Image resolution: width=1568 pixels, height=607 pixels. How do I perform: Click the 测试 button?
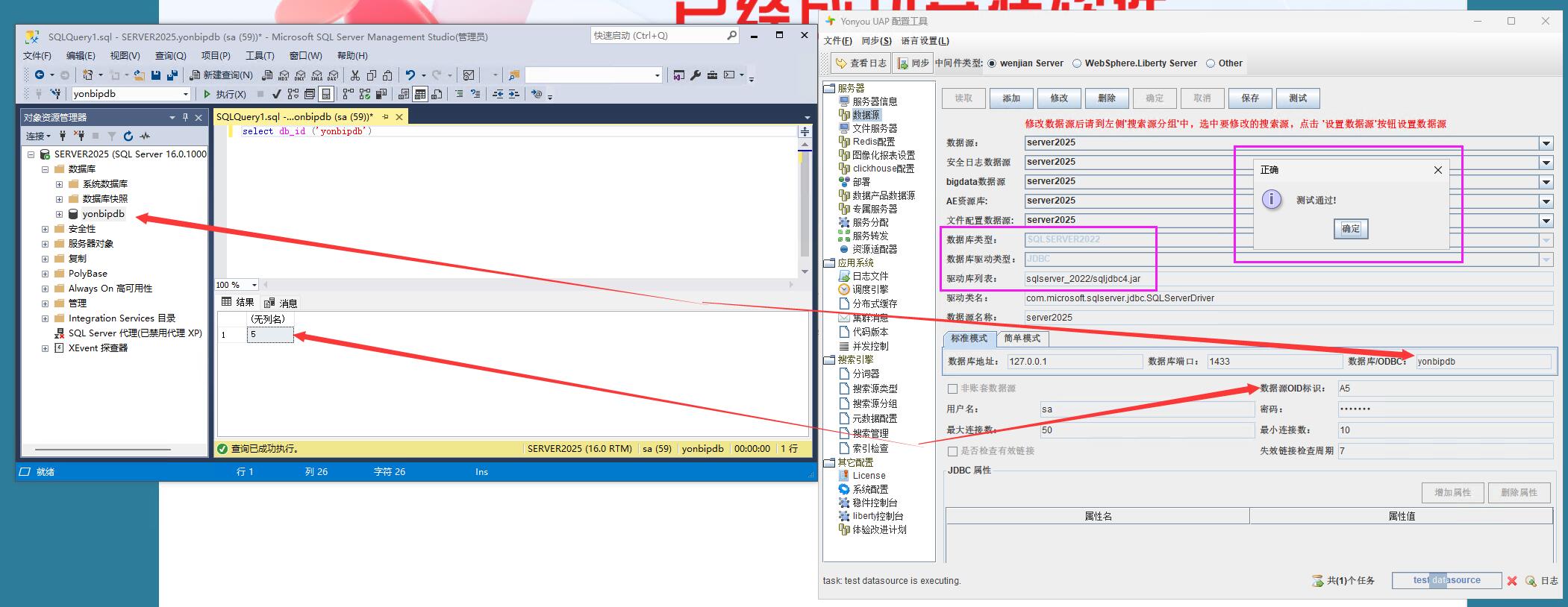[x=1298, y=98]
